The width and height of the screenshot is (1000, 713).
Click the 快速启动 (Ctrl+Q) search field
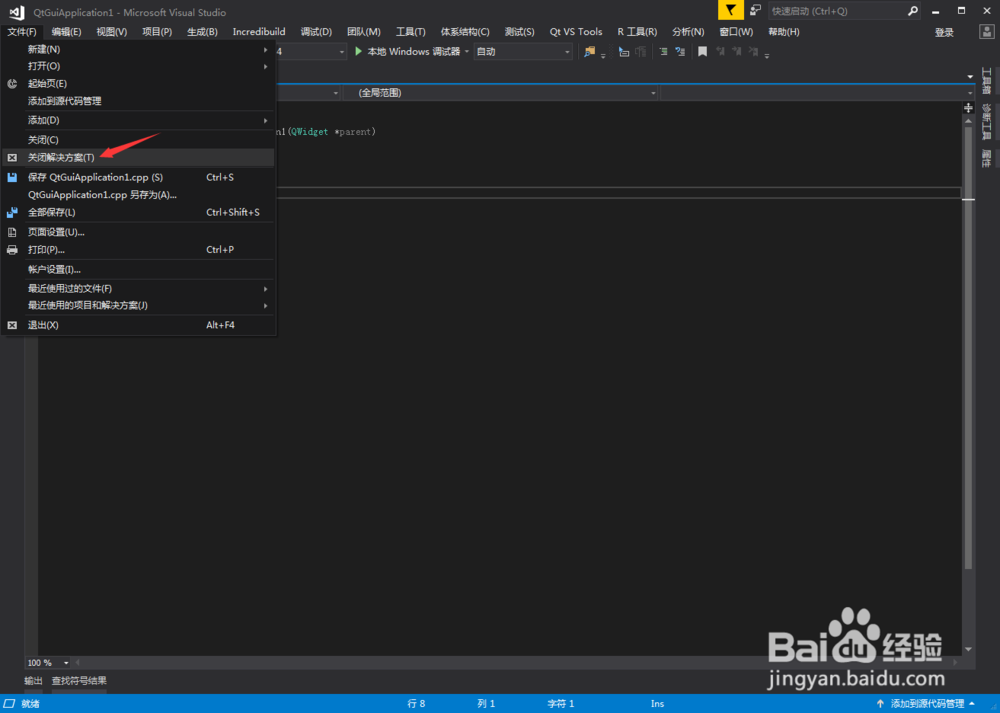pyautogui.click(x=837, y=11)
